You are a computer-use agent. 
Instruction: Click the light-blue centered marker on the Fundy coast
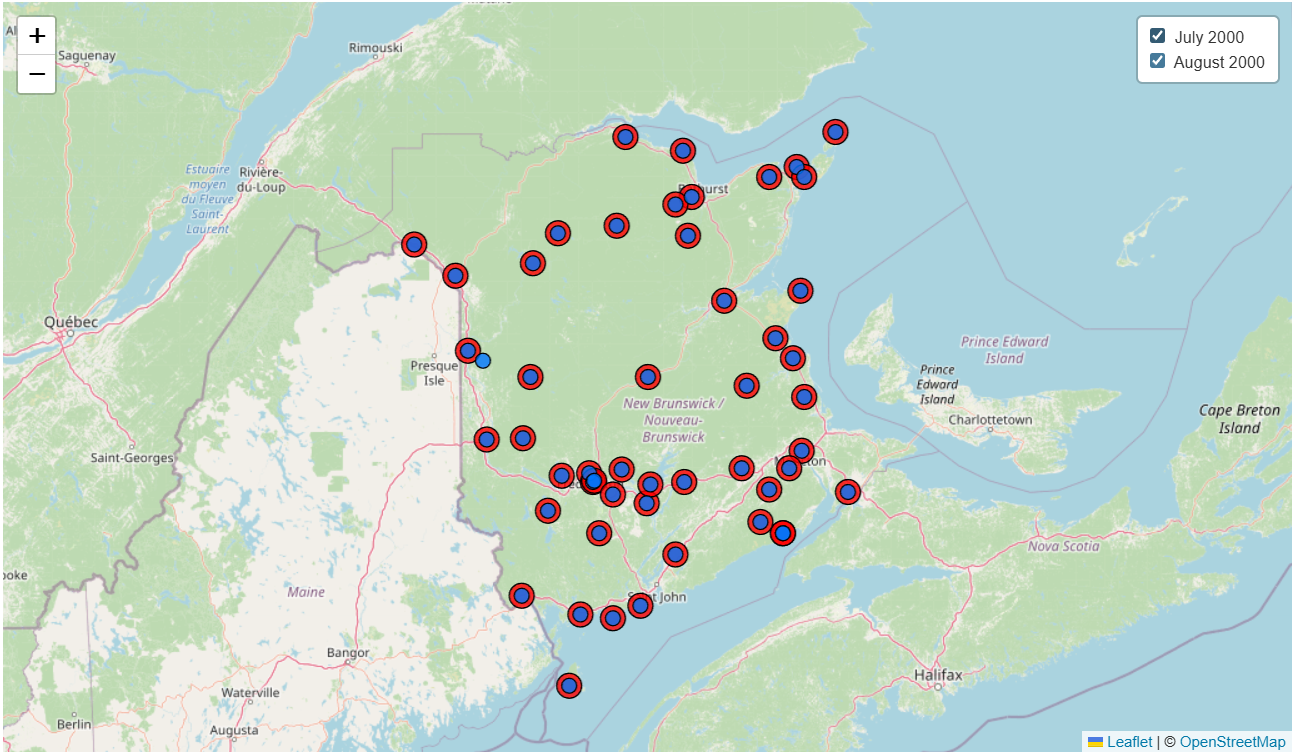click(783, 533)
